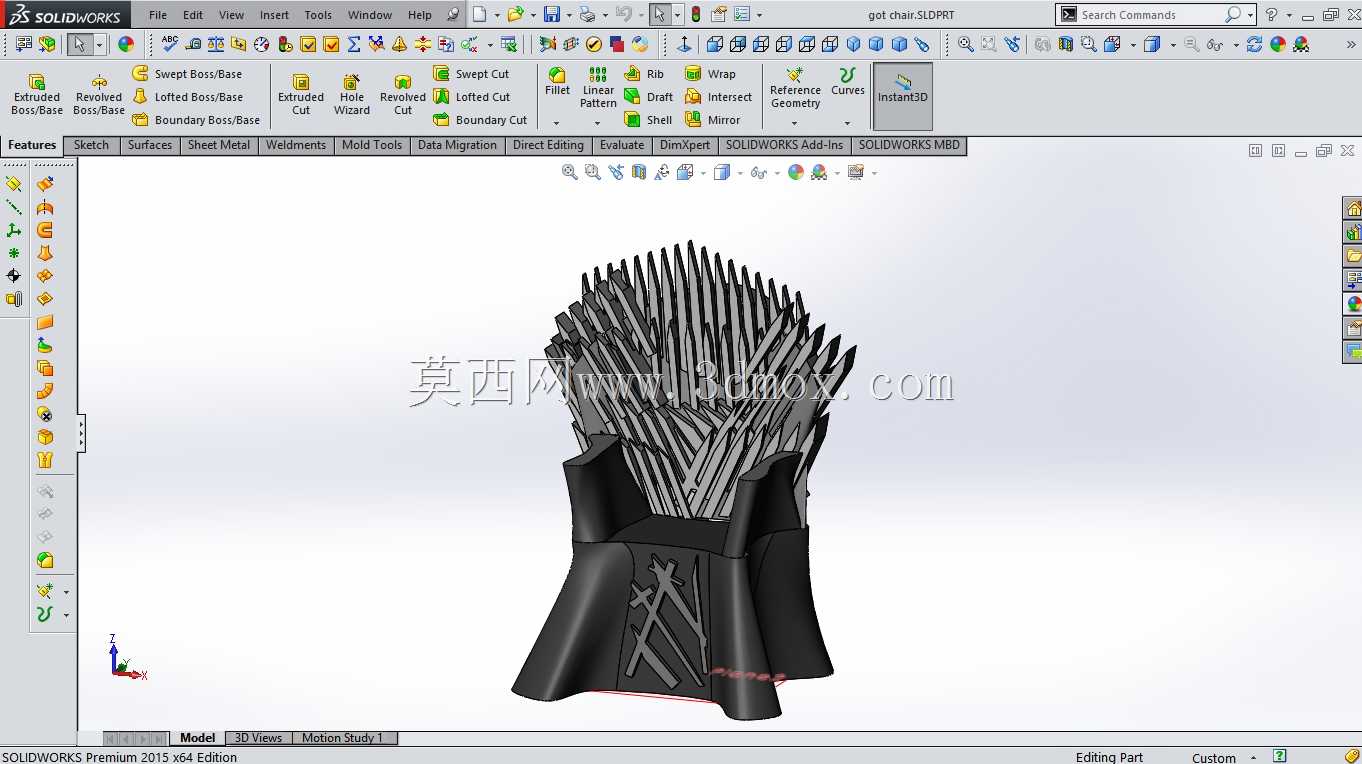Click the "Editing Part" status text
This screenshot has width=1362, height=764.
(x=1109, y=757)
